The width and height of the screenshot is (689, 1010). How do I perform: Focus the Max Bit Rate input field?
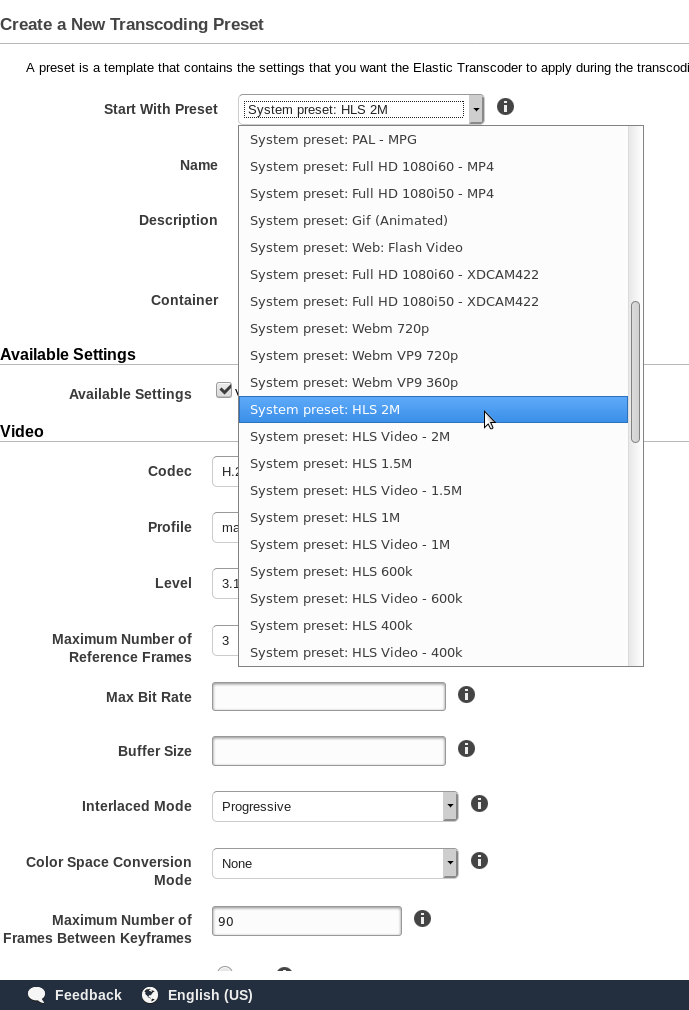(x=329, y=696)
